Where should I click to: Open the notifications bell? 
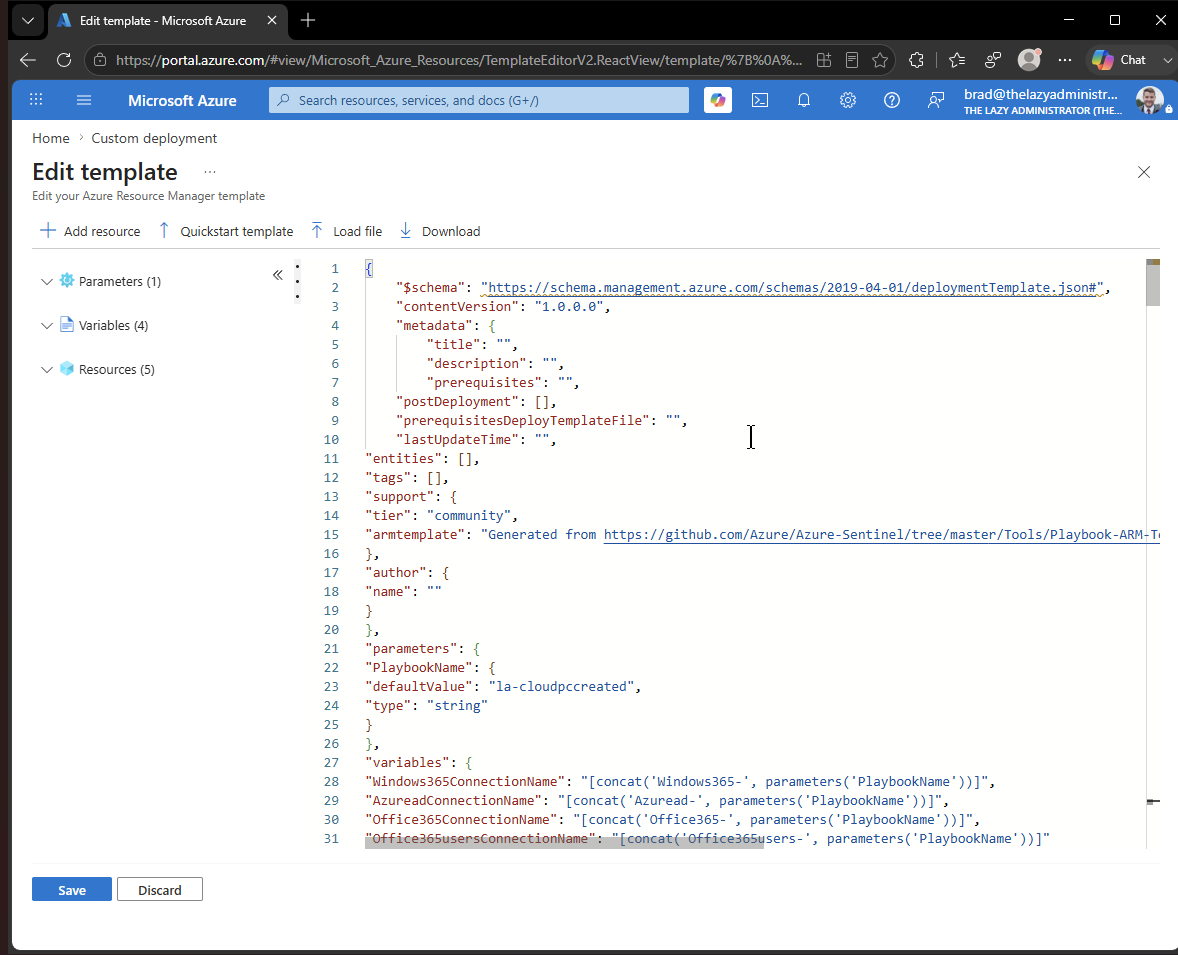click(804, 100)
